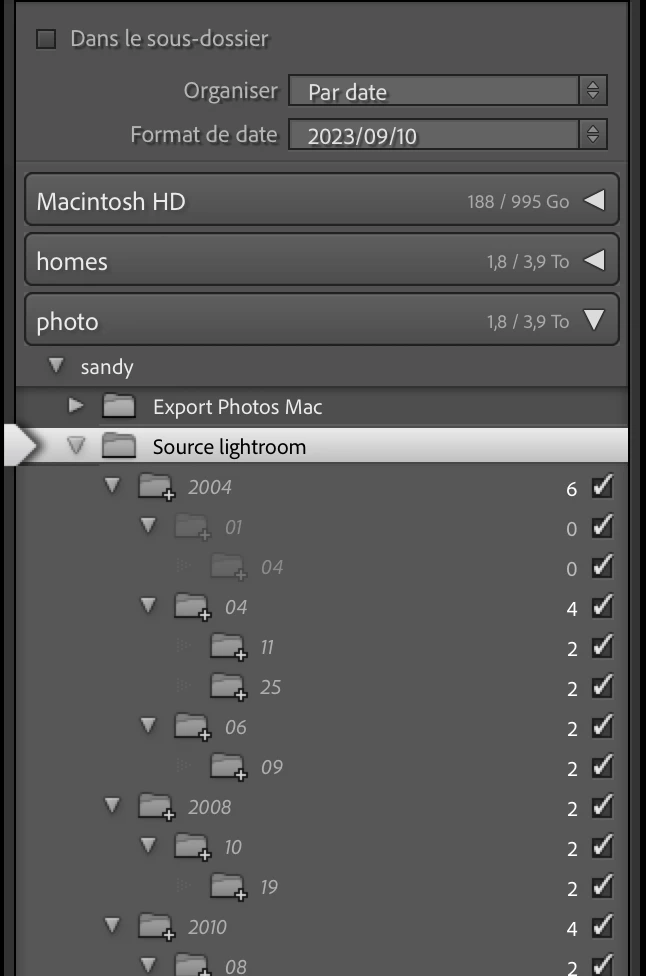646x976 pixels.
Task: Click the 2008 folder icon with plus
Action: point(156,807)
